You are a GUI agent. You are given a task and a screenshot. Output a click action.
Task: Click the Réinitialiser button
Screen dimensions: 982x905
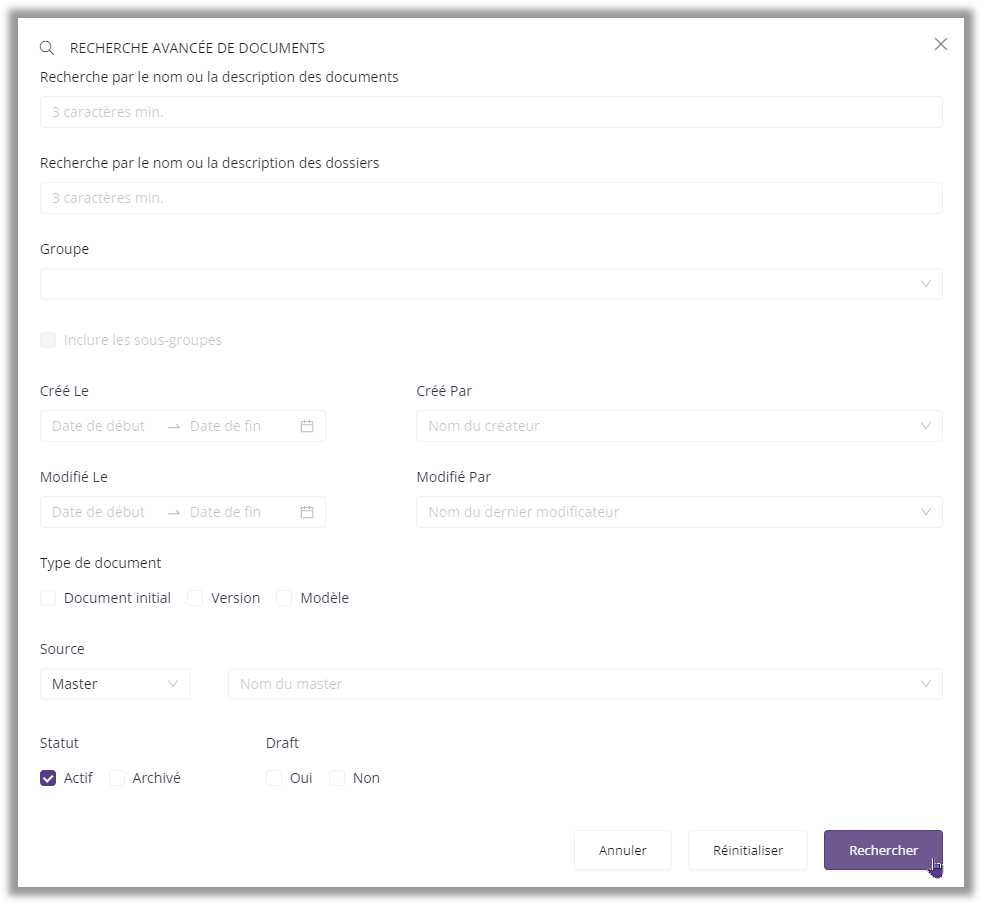(x=747, y=849)
